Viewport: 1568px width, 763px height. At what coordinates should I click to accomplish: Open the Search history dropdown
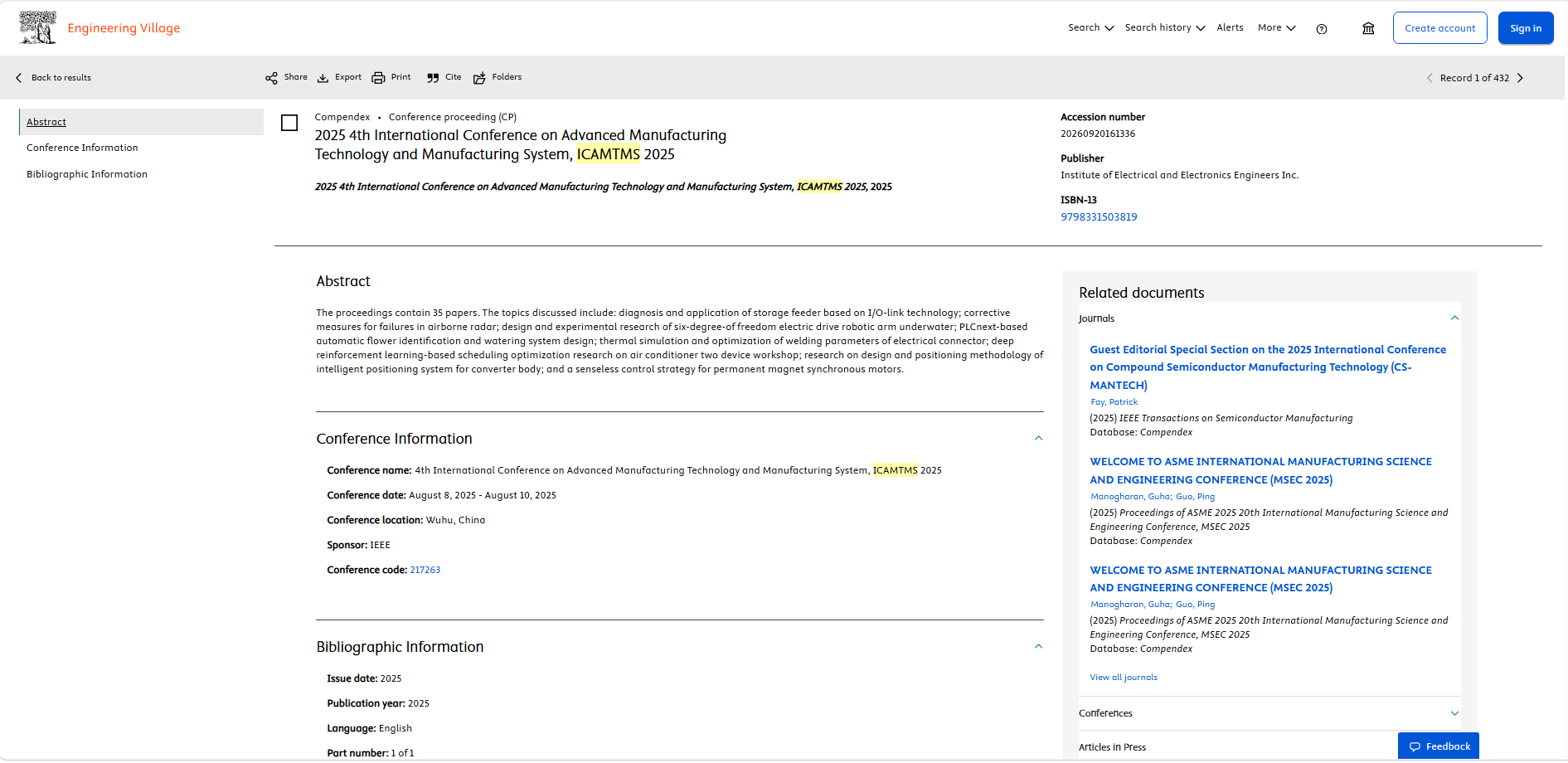[x=1164, y=28]
